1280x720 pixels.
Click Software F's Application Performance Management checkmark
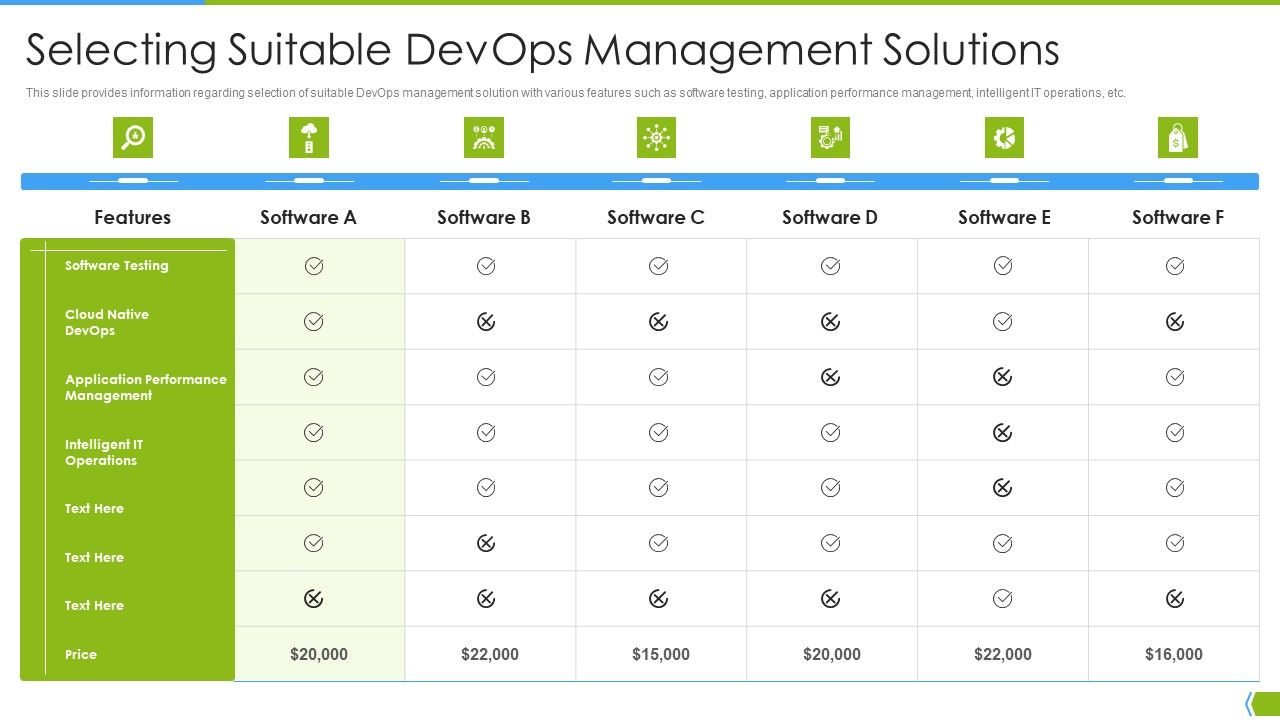pos(1175,377)
